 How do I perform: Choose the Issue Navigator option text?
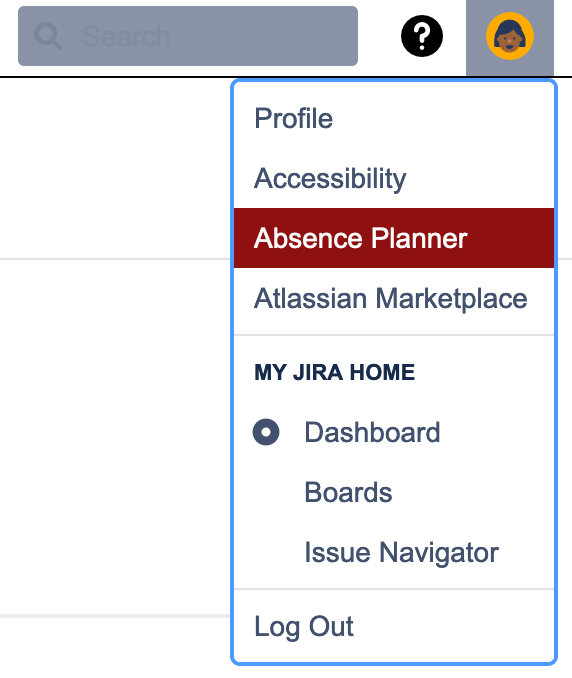(402, 552)
